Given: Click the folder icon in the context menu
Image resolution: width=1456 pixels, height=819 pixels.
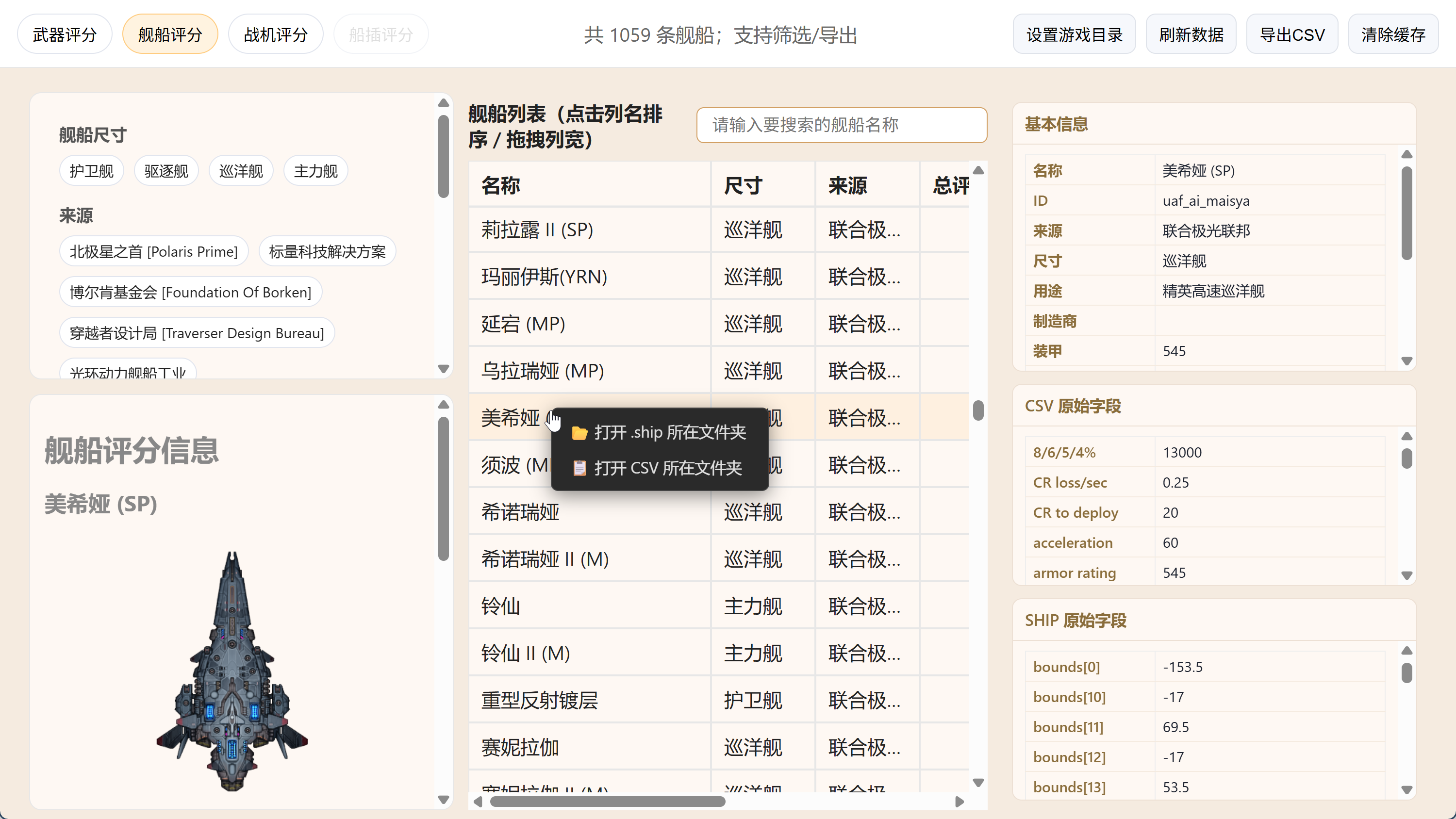Looking at the screenshot, I should pyautogui.click(x=579, y=433).
